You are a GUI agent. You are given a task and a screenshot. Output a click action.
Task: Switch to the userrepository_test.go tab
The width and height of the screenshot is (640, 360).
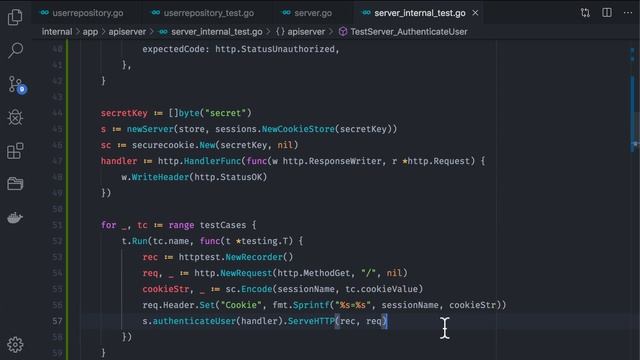pos(203,13)
